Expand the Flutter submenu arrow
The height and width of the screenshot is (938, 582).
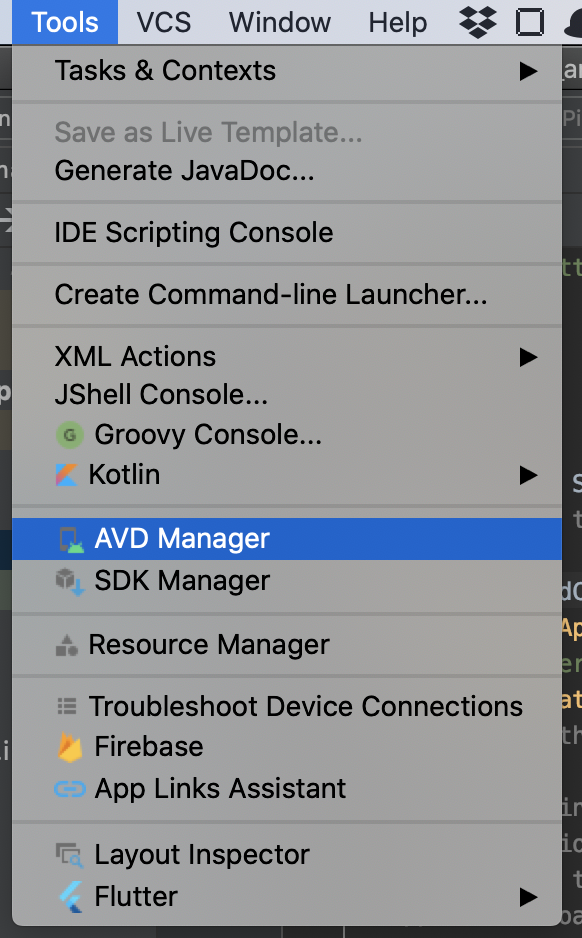coord(528,897)
